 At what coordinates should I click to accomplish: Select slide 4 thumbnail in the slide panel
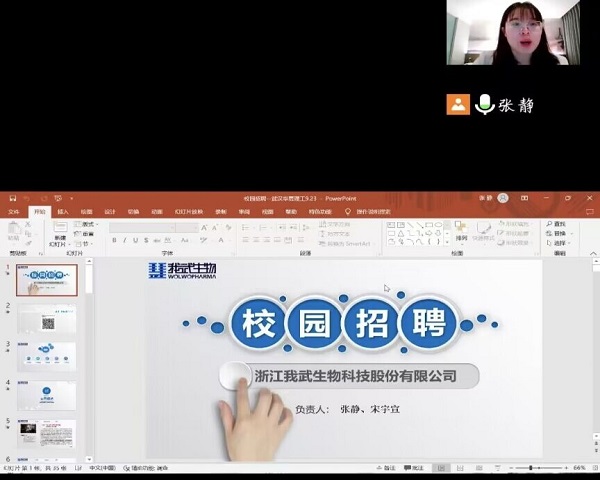(x=47, y=395)
